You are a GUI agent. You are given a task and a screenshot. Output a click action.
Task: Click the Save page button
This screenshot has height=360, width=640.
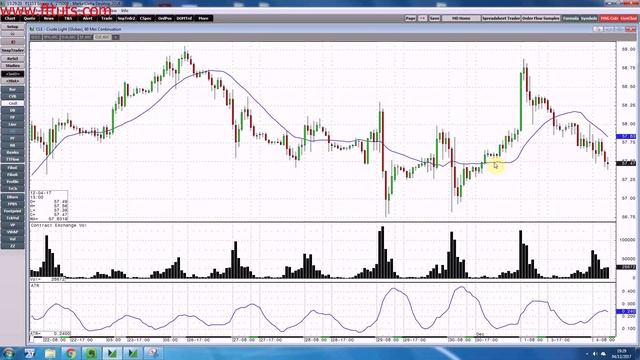(x=434, y=18)
